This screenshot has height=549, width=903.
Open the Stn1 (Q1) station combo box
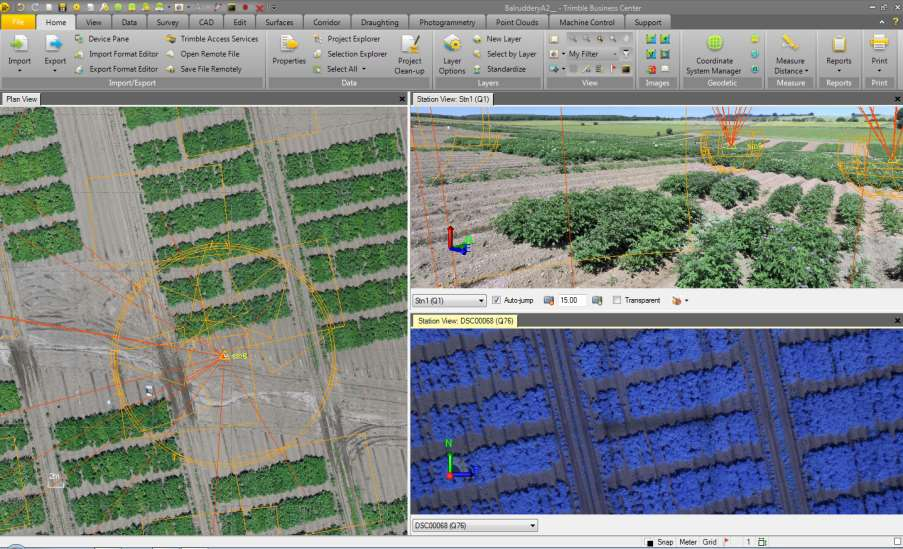(449, 300)
